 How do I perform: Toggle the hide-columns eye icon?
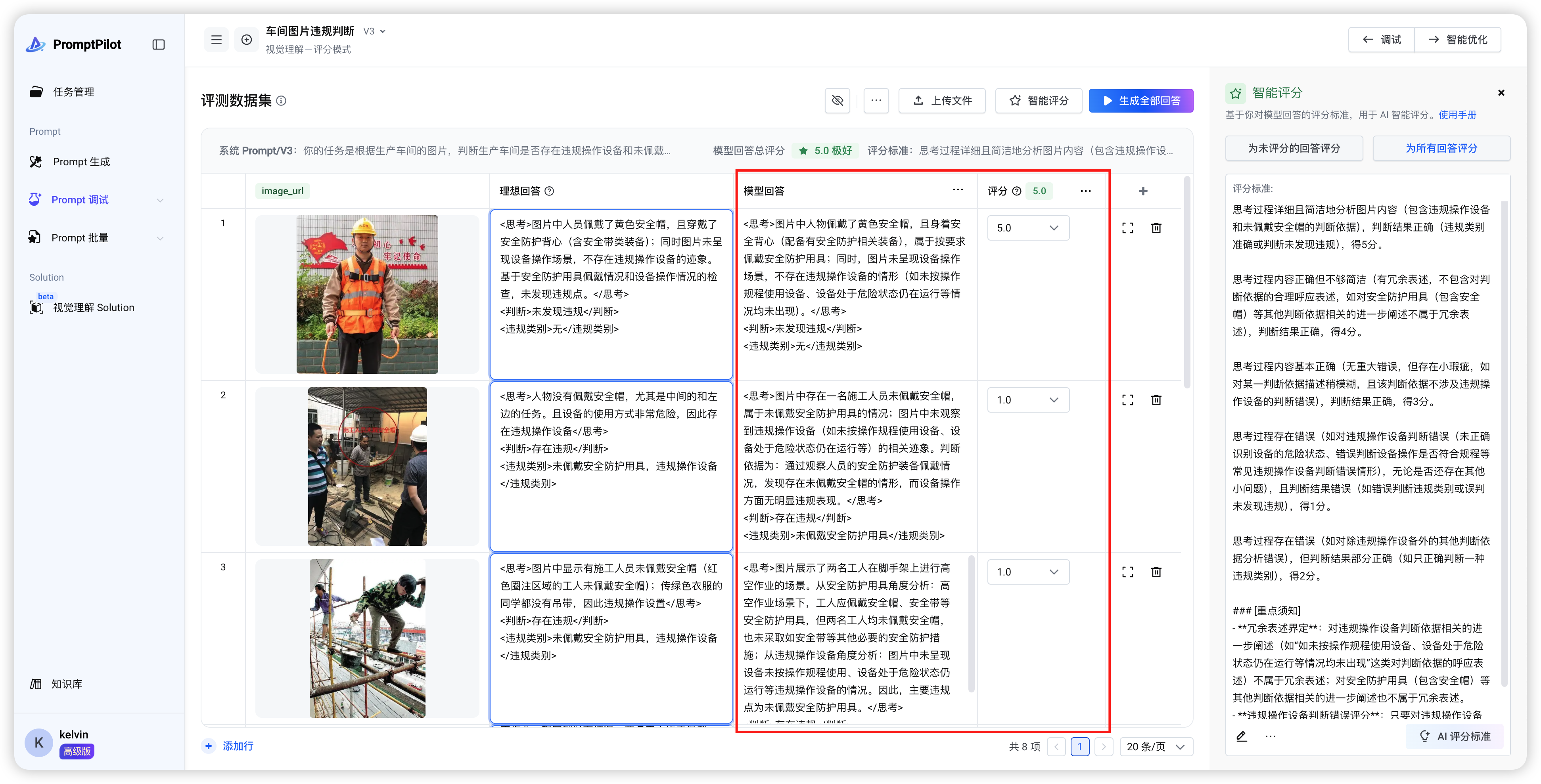tap(838, 100)
